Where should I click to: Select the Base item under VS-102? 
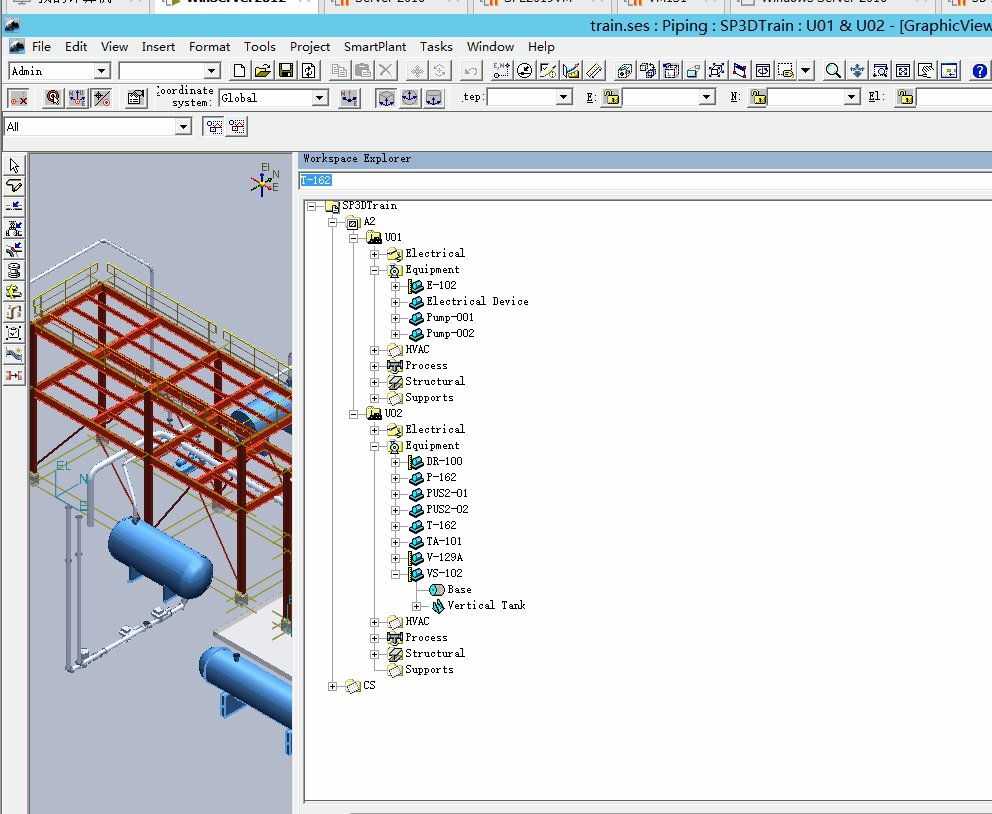pos(459,589)
